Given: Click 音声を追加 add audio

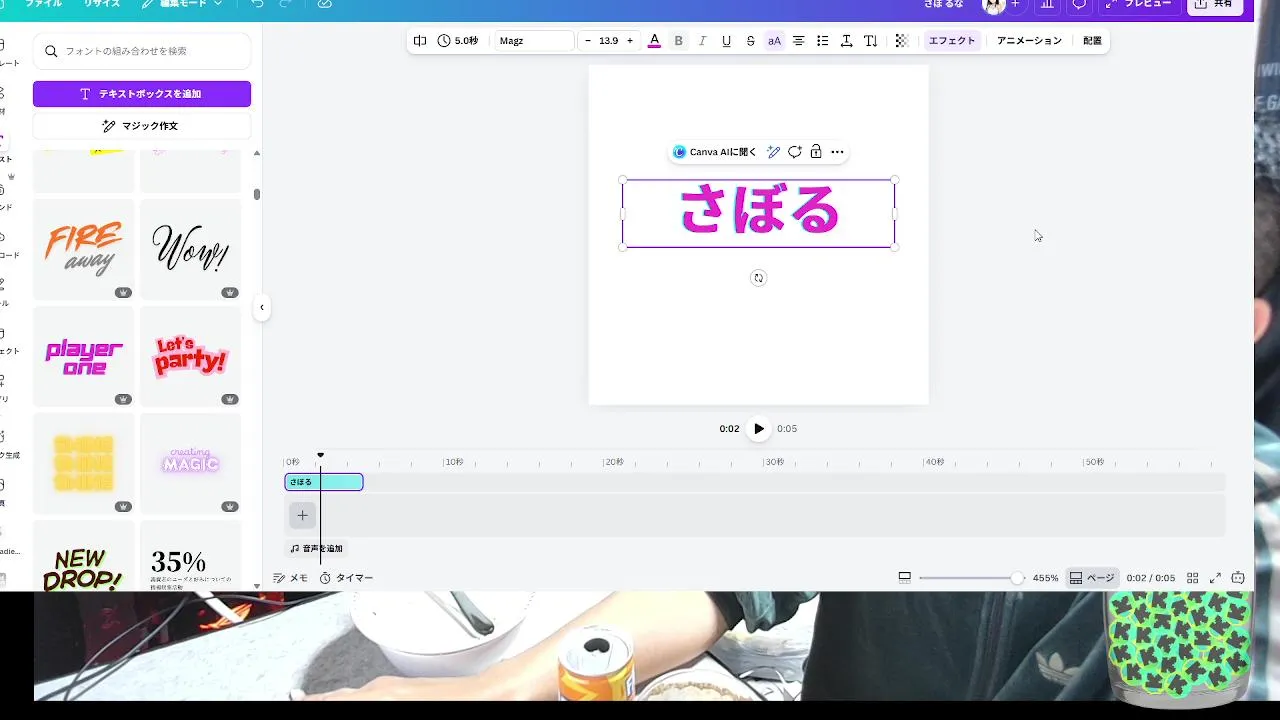Looking at the screenshot, I should point(316,548).
